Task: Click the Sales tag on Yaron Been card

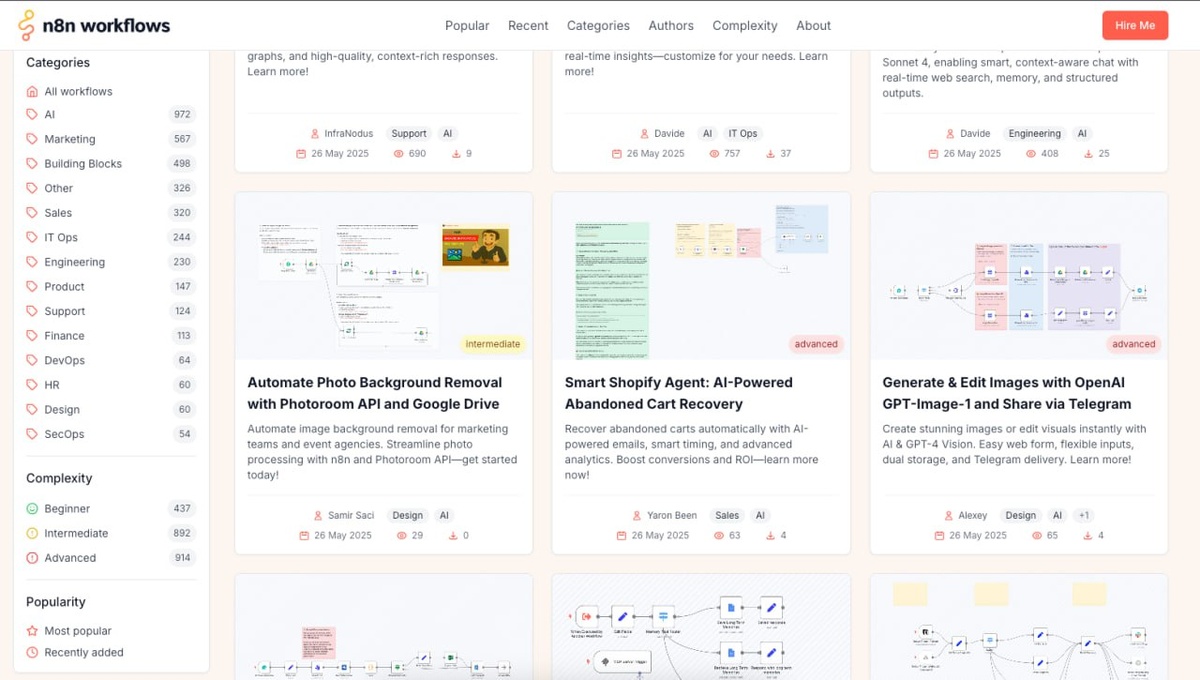Action: [x=727, y=516]
